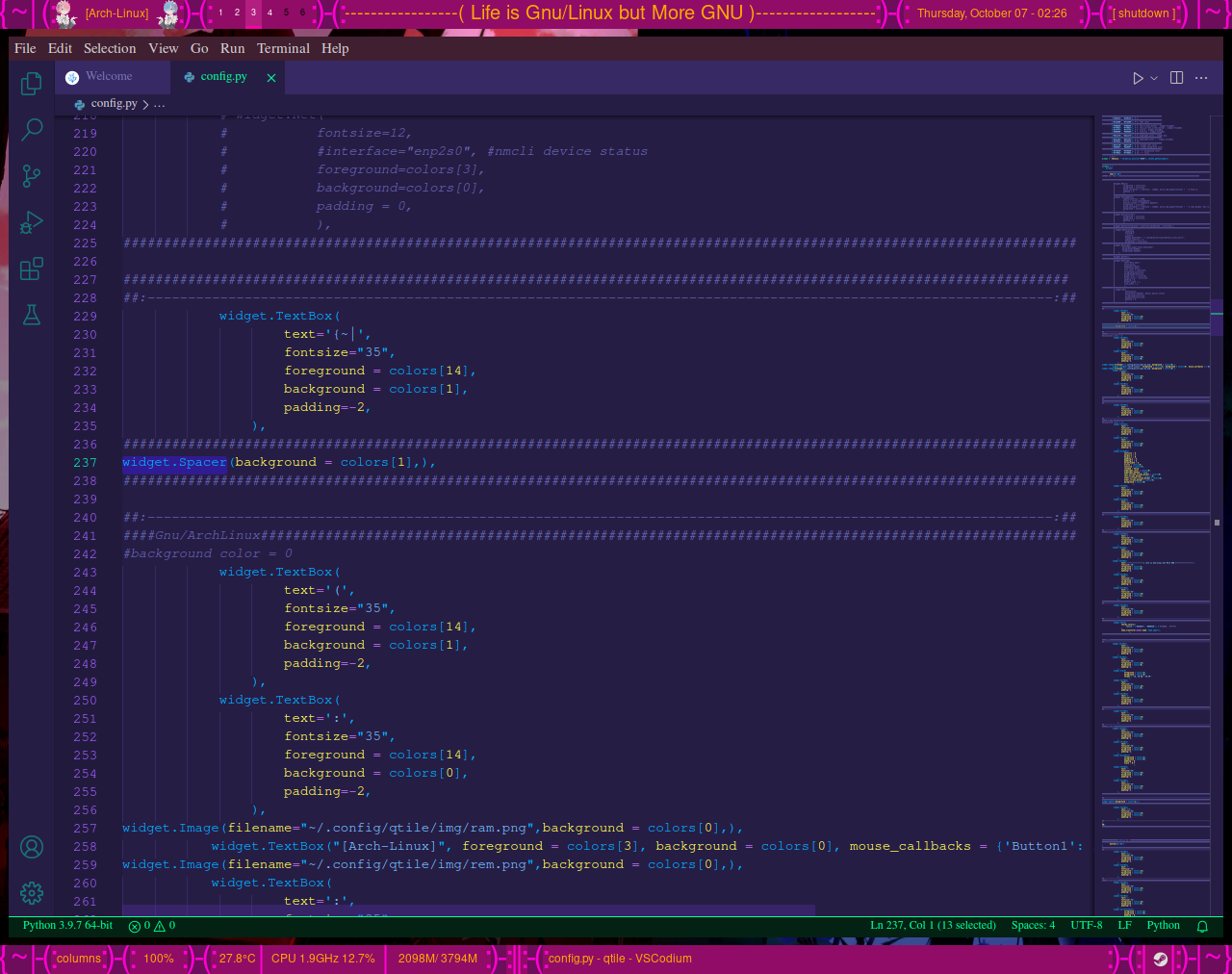Open the Search sidebar
Image resolution: width=1232 pixels, height=974 pixels.
pyautogui.click(x=31, y=129)
